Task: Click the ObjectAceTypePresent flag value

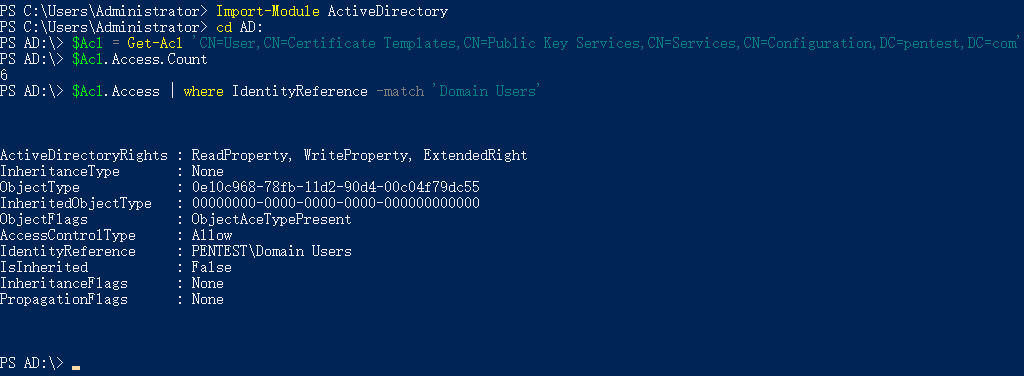Action: [272, 219]
